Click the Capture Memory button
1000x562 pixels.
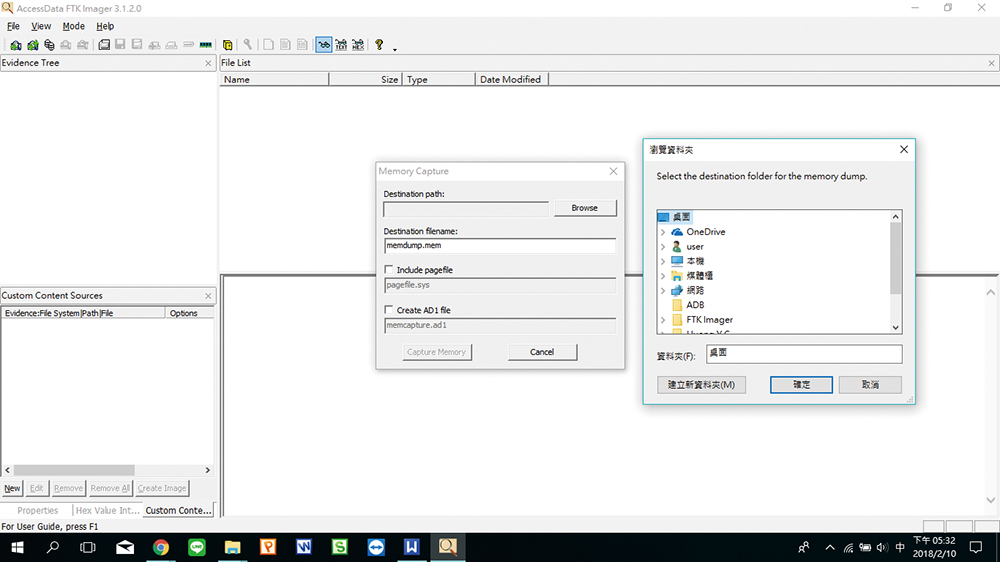point(437,352)
